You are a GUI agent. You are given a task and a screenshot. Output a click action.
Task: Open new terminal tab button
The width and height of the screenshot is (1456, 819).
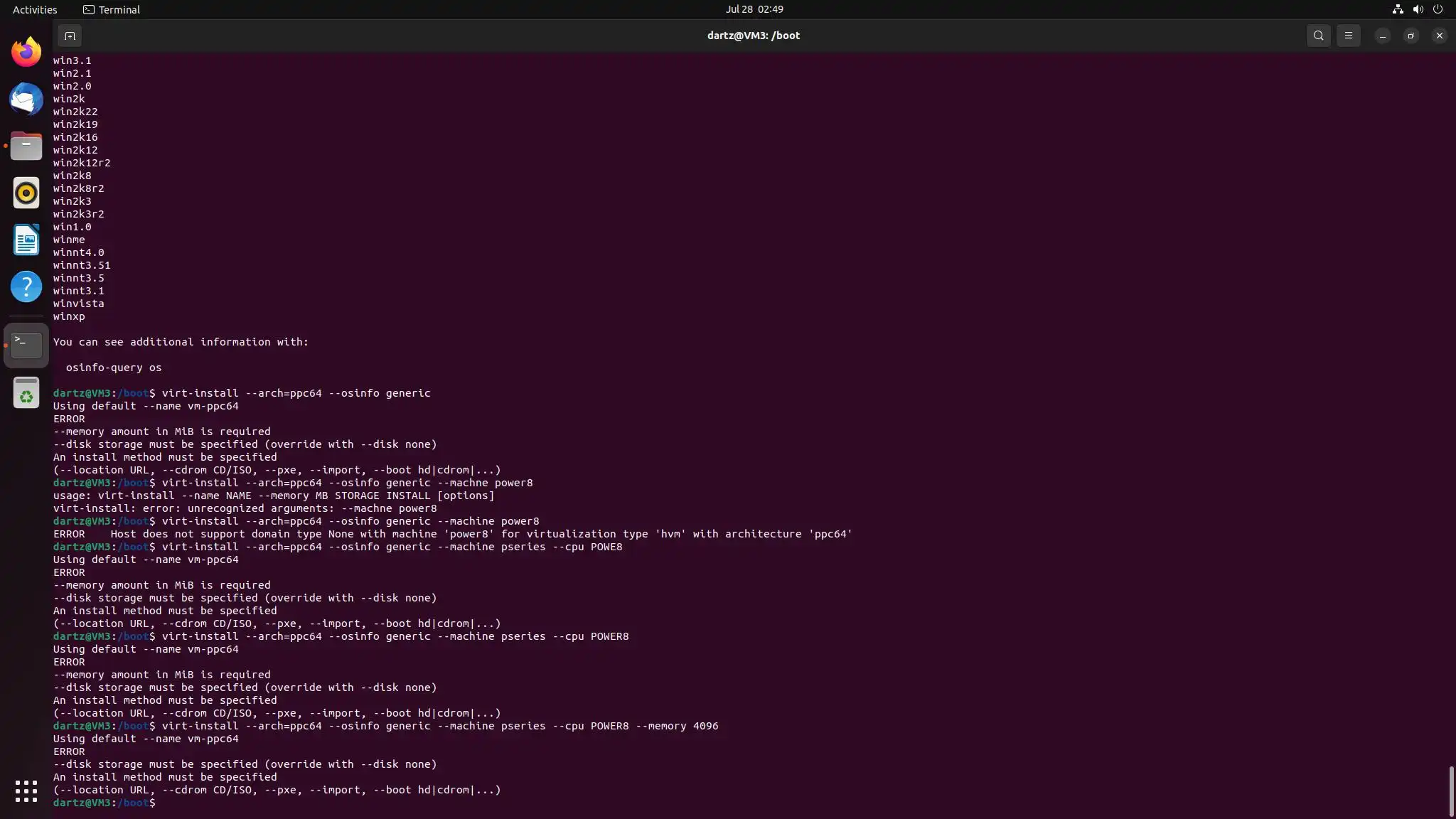70,36
